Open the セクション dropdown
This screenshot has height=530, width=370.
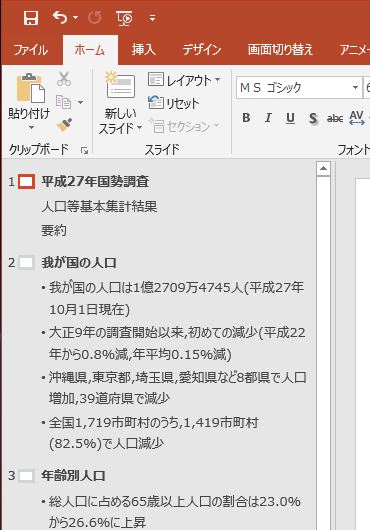click(x=184, y=126)
